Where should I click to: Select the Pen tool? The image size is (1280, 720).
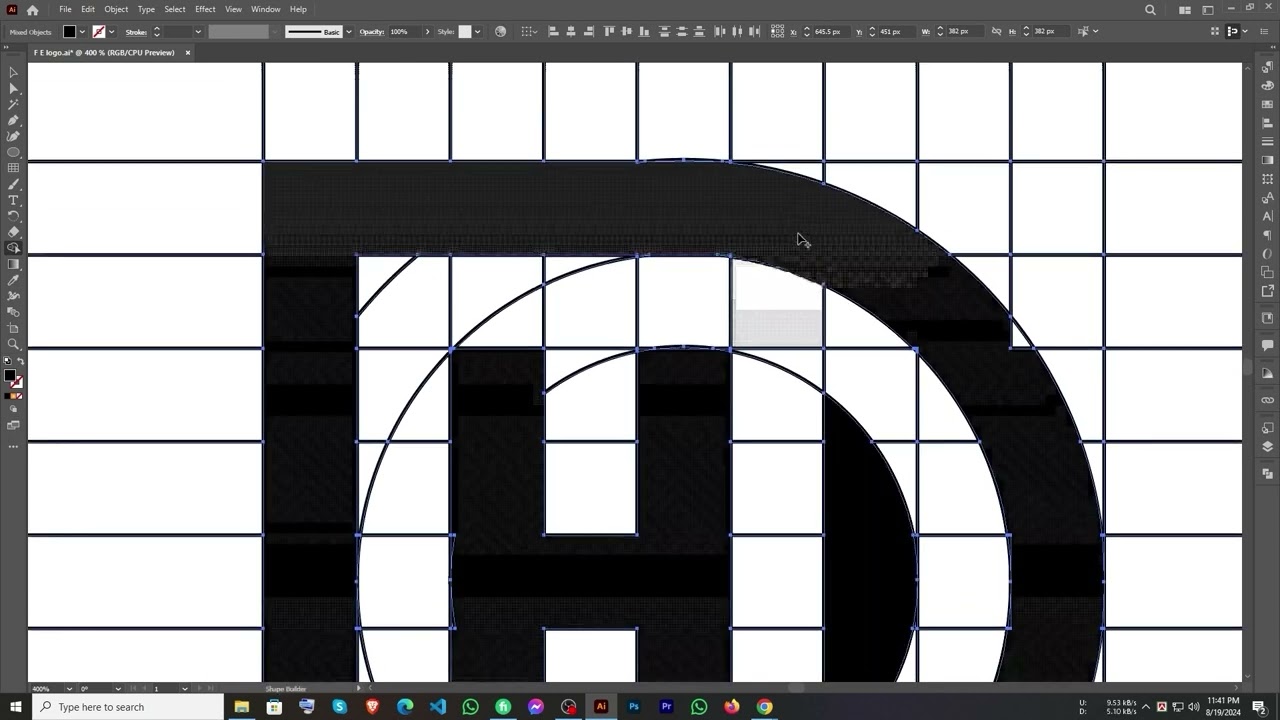tap(13, 120)
